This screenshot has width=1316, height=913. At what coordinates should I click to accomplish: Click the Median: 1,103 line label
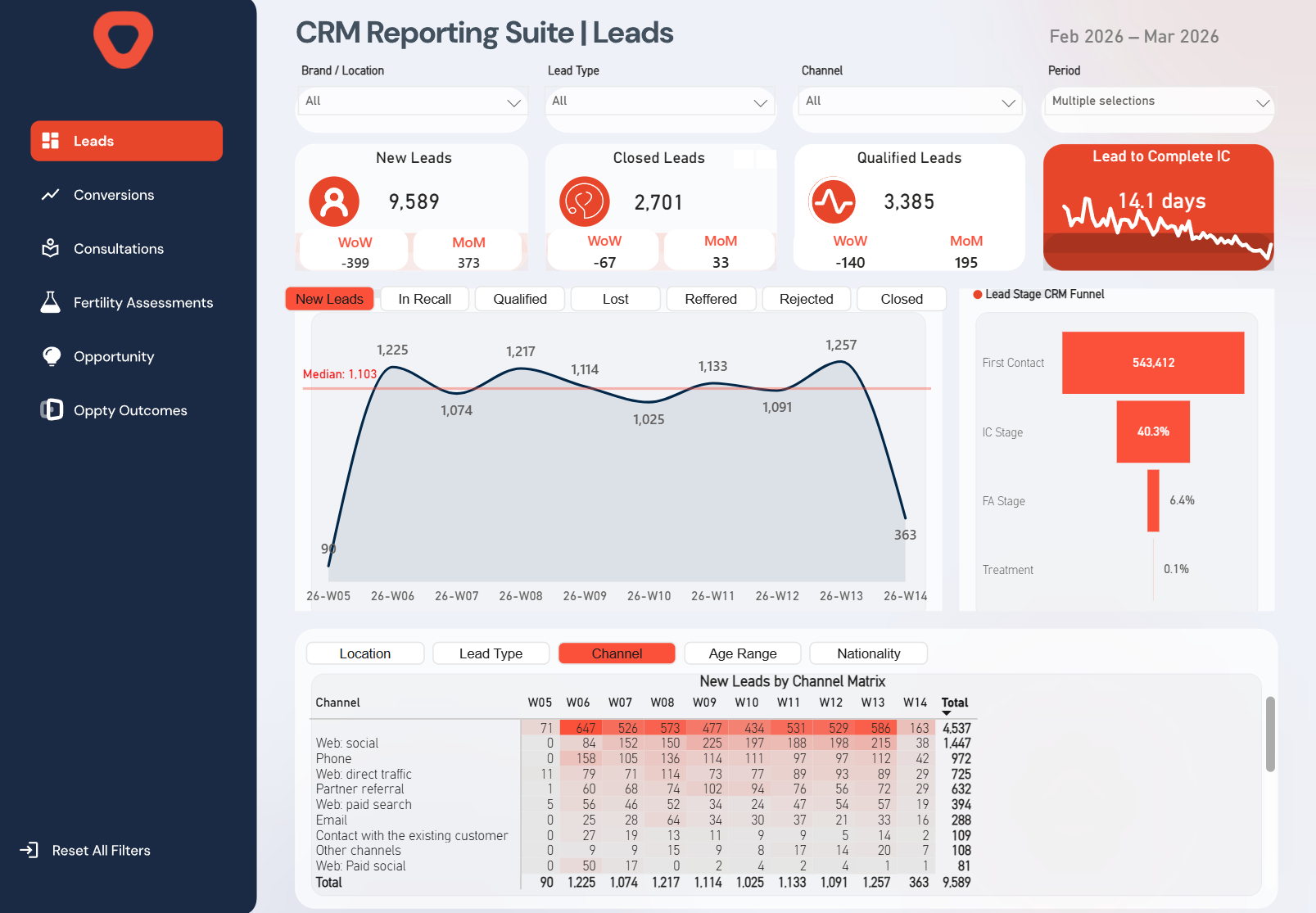[340, 374]
